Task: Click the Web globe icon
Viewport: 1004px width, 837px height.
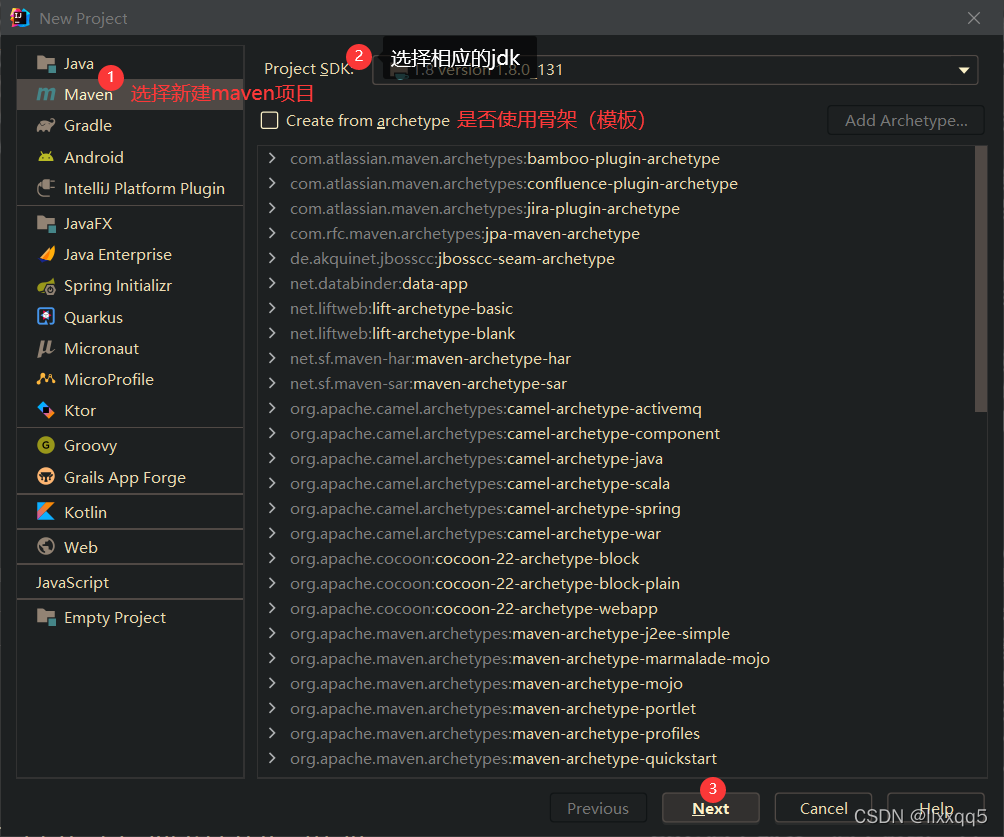Action: pos(46,547)
